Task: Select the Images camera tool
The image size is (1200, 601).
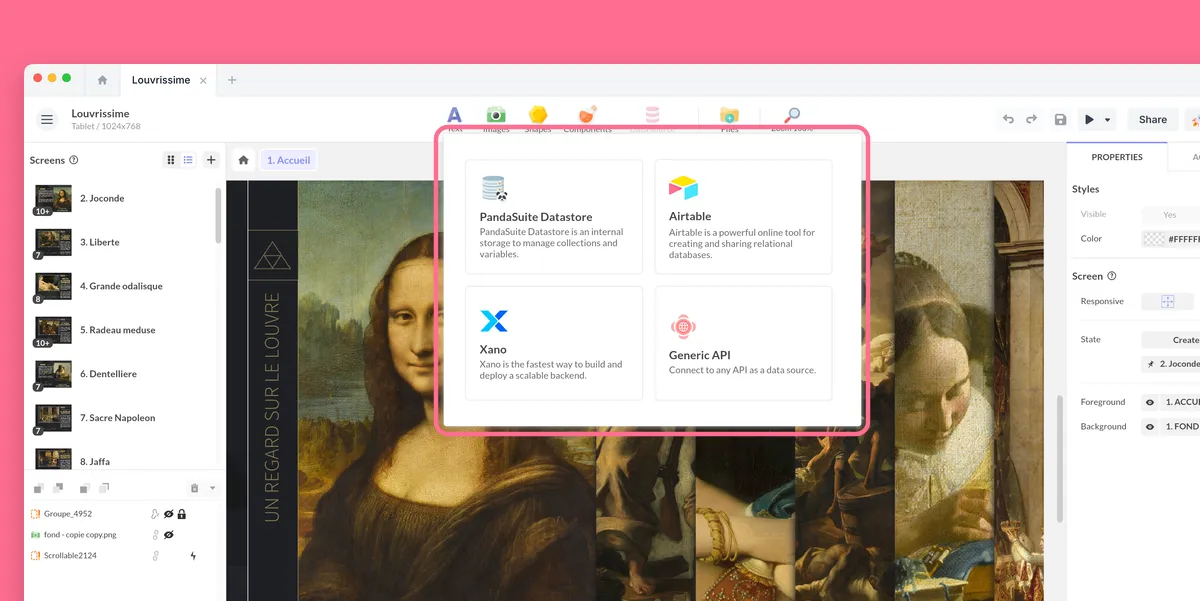Action: [496, 118]
